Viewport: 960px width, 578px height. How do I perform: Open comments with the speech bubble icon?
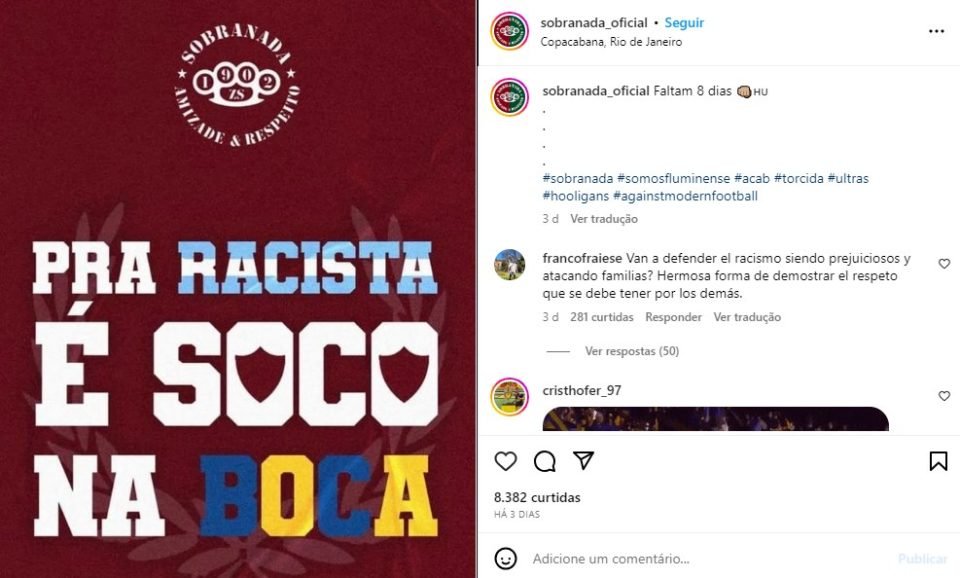coord(544,461)
